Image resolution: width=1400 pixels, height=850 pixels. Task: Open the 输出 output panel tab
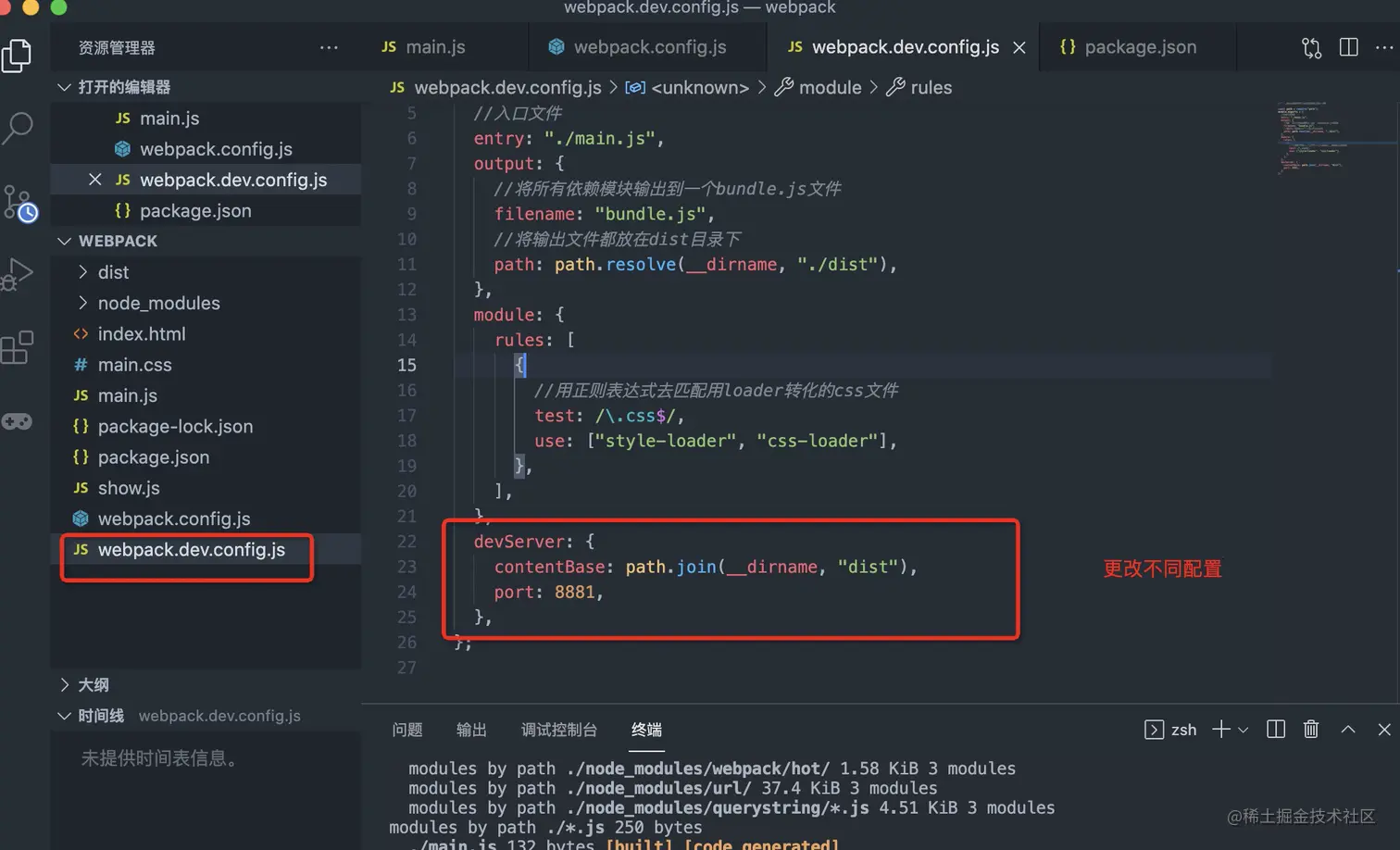(471, 730)
